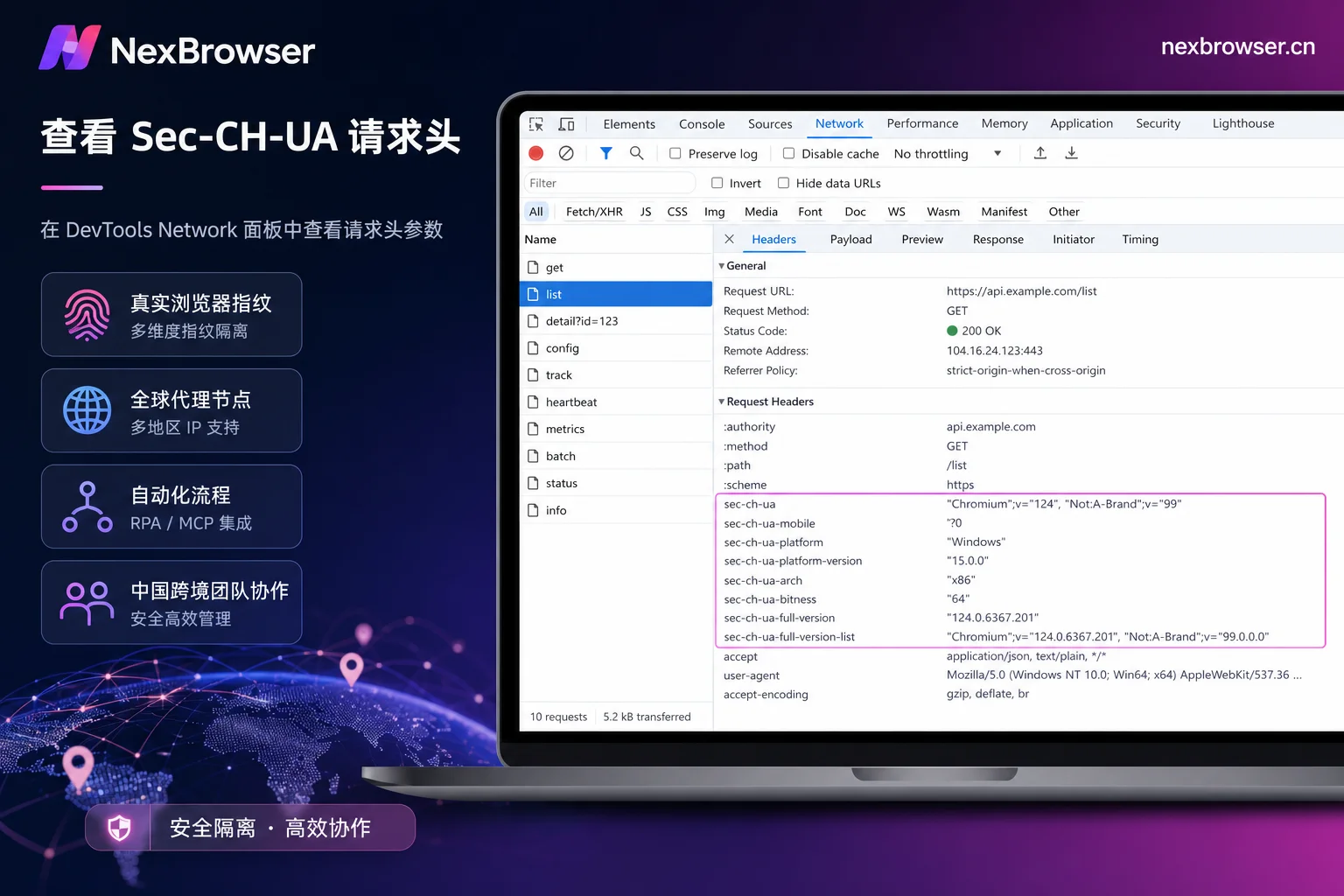Open the Preview detail tab
Image resolution: width=1344 pixels, height=896 pixels.
[x=922, y=239]
